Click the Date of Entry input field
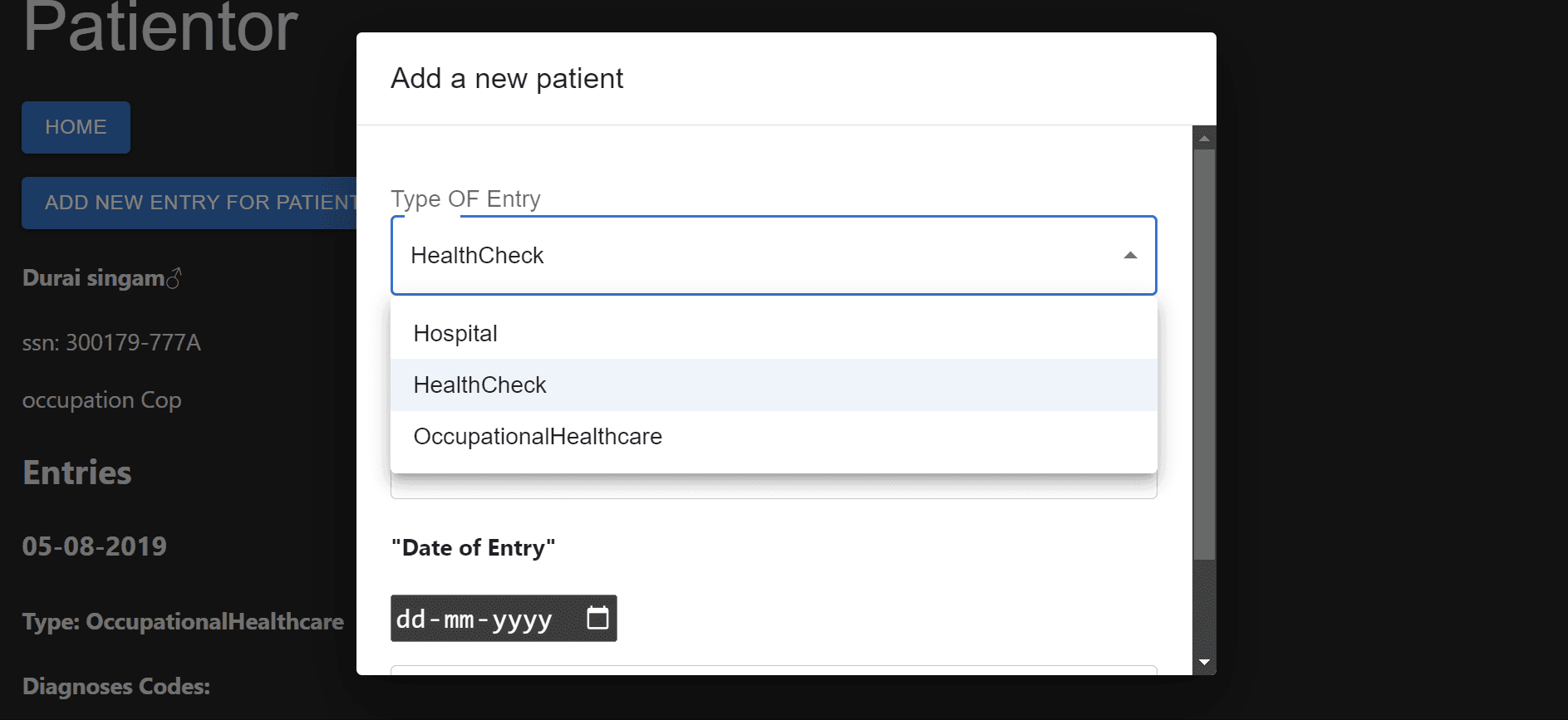The width and height of the screenshot is (1568, 720). pos(474,618)
